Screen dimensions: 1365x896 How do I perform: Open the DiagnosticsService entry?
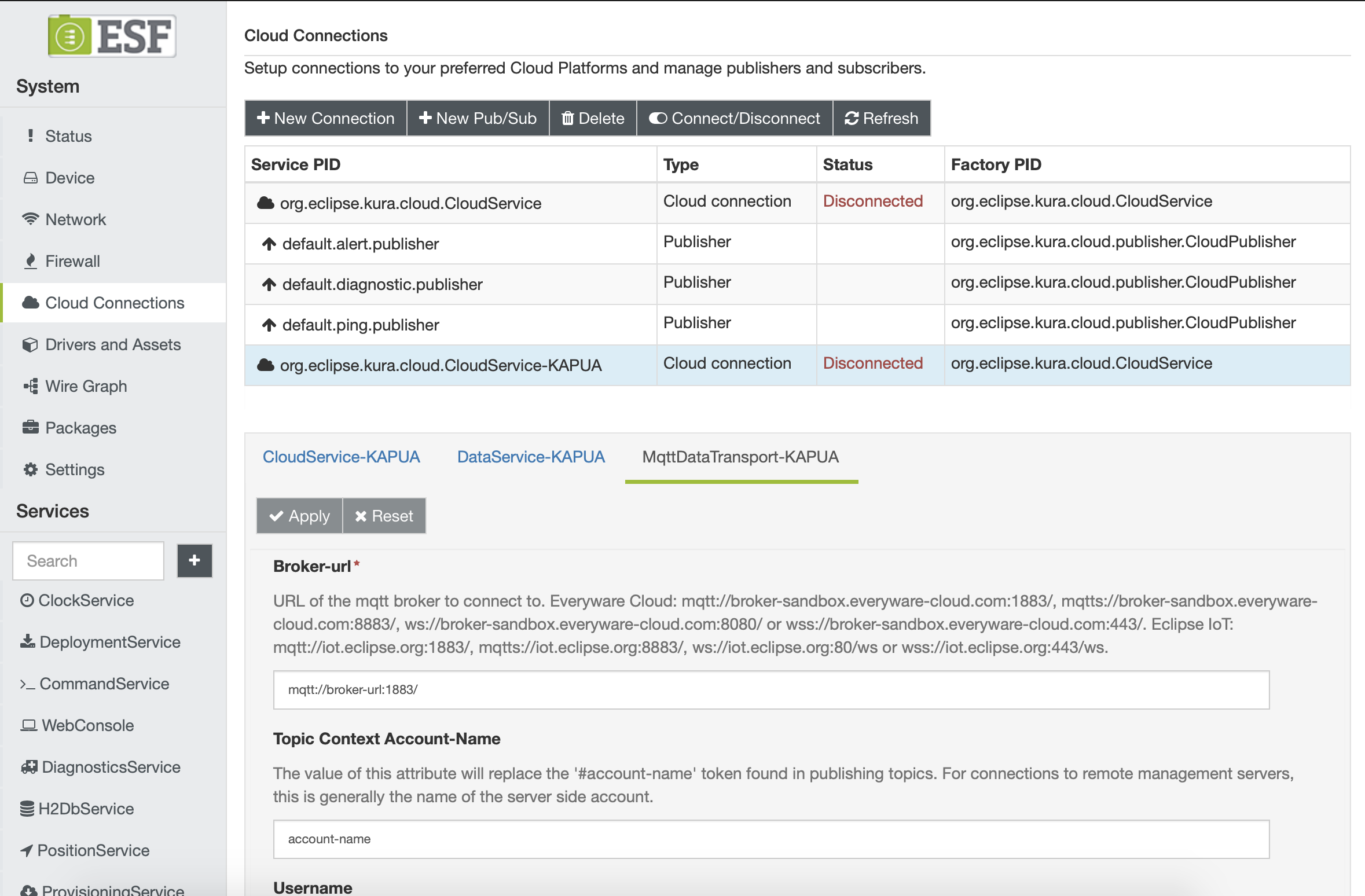click(x=111, y=767)
